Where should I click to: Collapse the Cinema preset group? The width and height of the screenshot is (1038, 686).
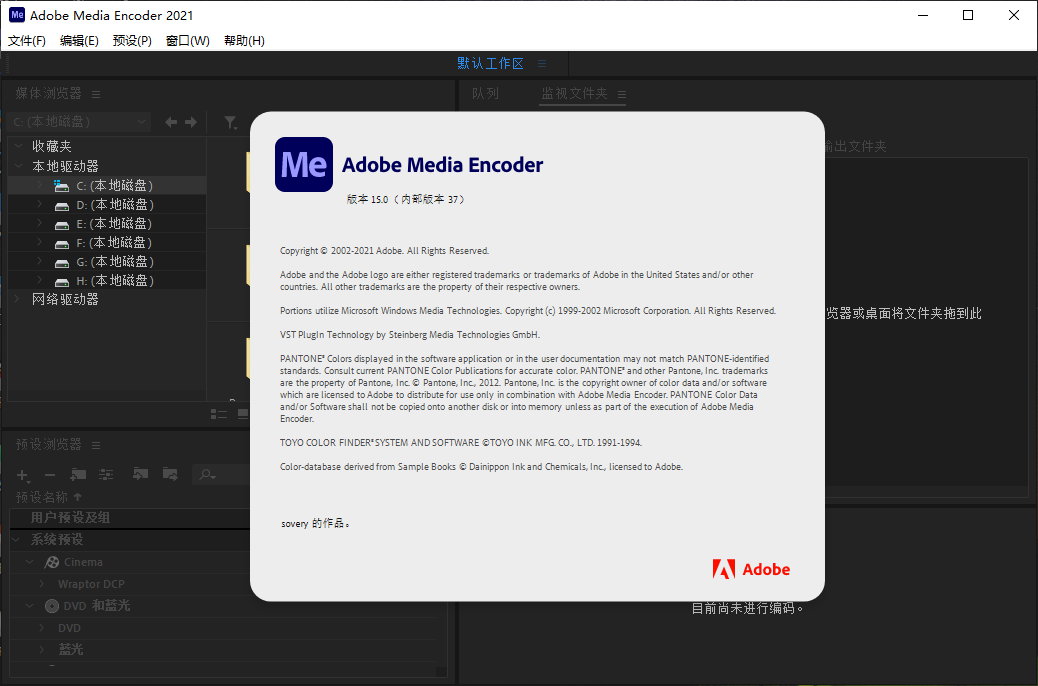30,562
